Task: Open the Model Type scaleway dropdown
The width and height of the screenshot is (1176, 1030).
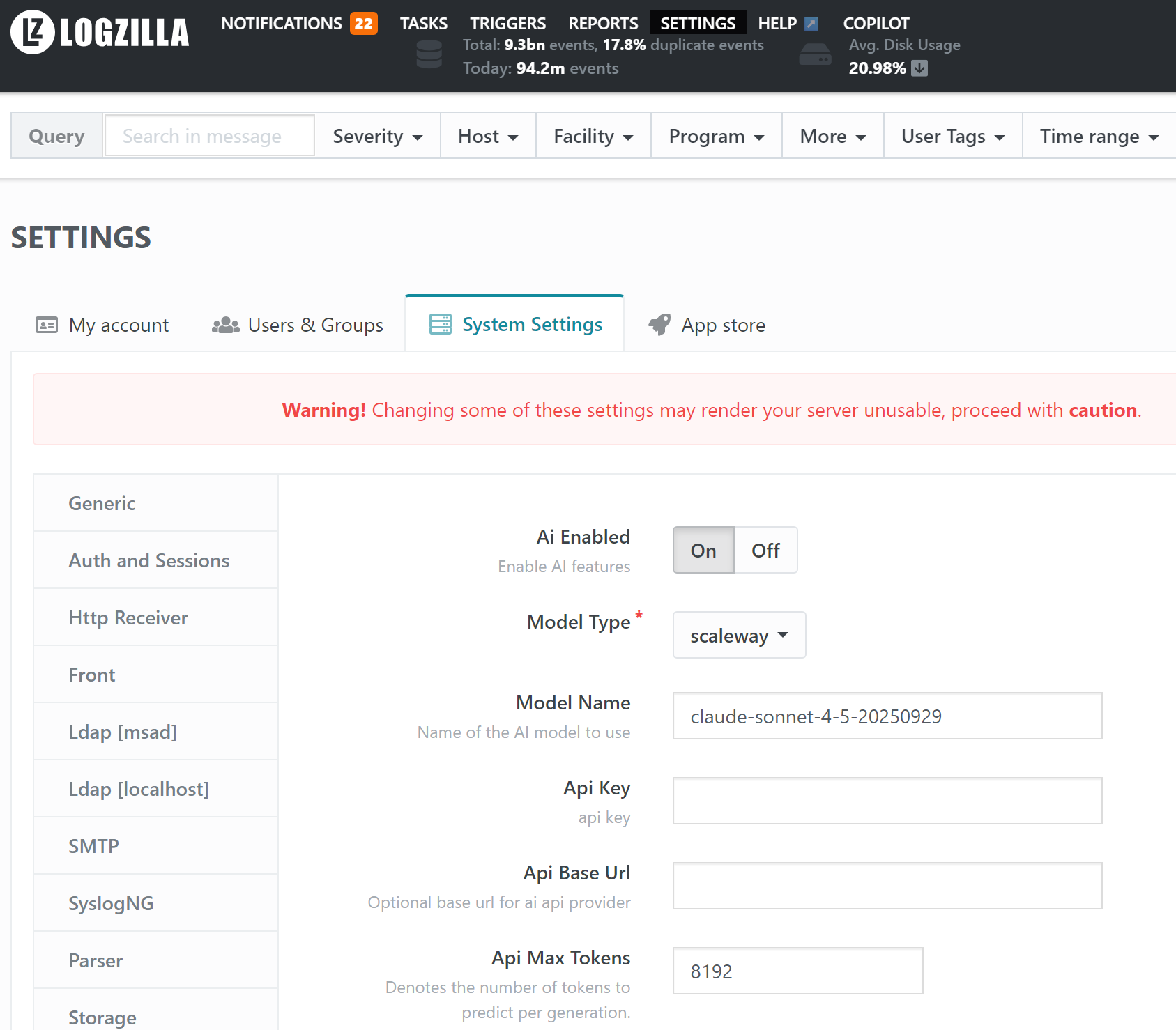Action: point(739,635)
